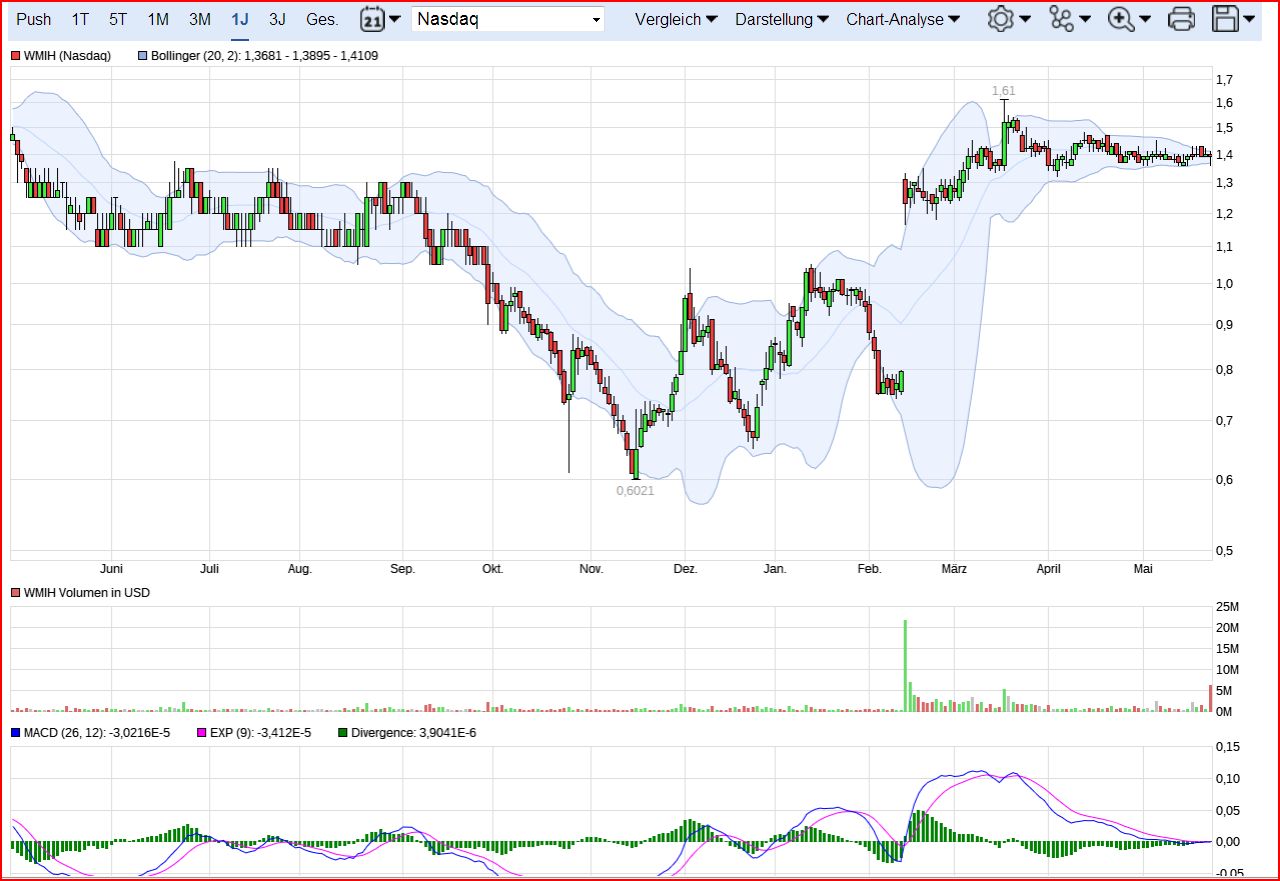Switch to the 3M time range tab
This screenshot has height=881, width=1280.
click(198, 18)
